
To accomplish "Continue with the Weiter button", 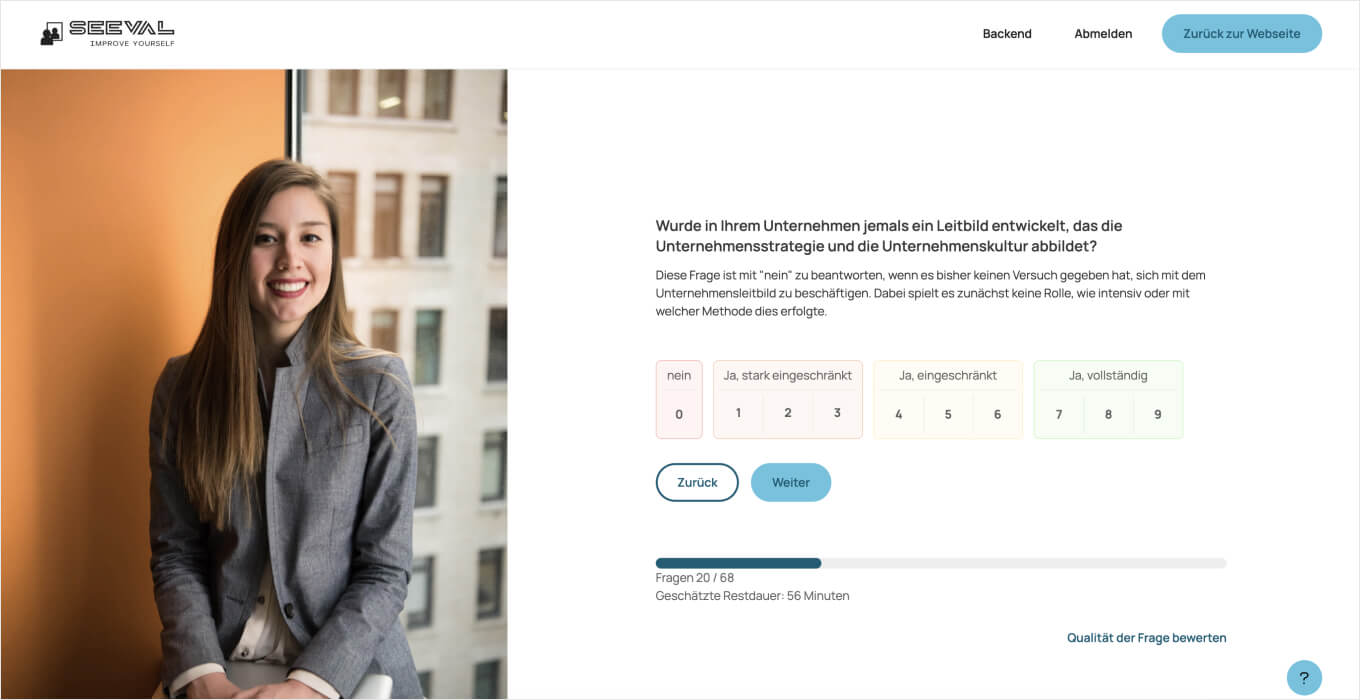I will click(791, 482).
